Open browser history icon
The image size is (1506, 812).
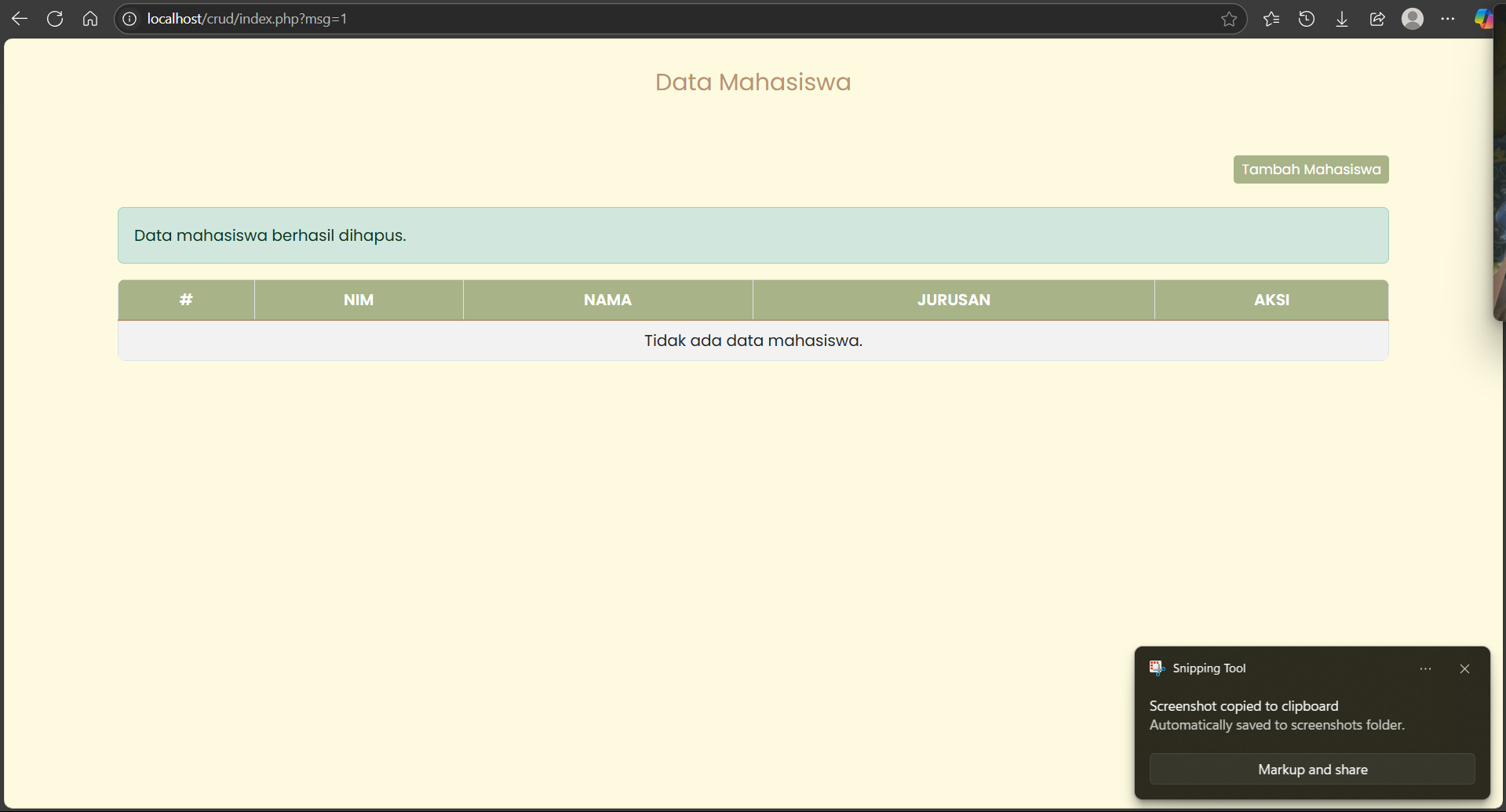click(x=1307, y=19)
